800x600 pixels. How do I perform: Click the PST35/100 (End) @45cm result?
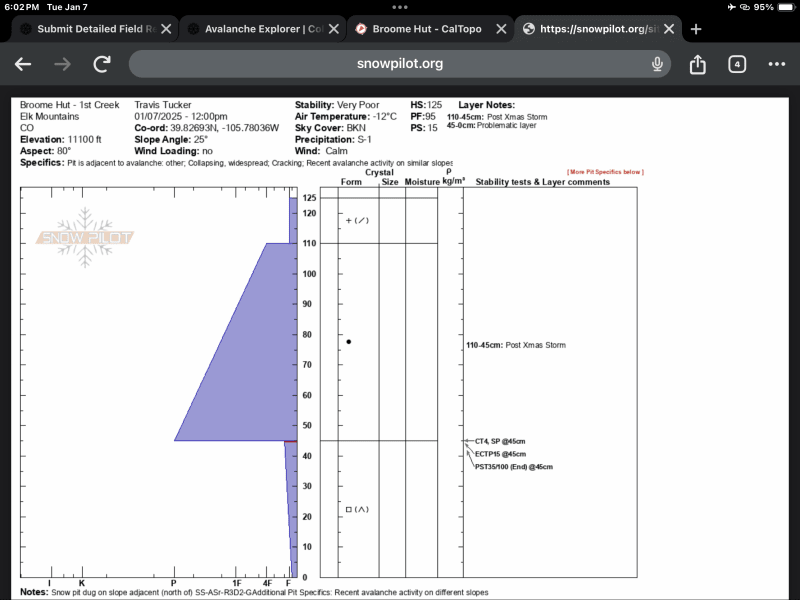click(x=514, y=467)
